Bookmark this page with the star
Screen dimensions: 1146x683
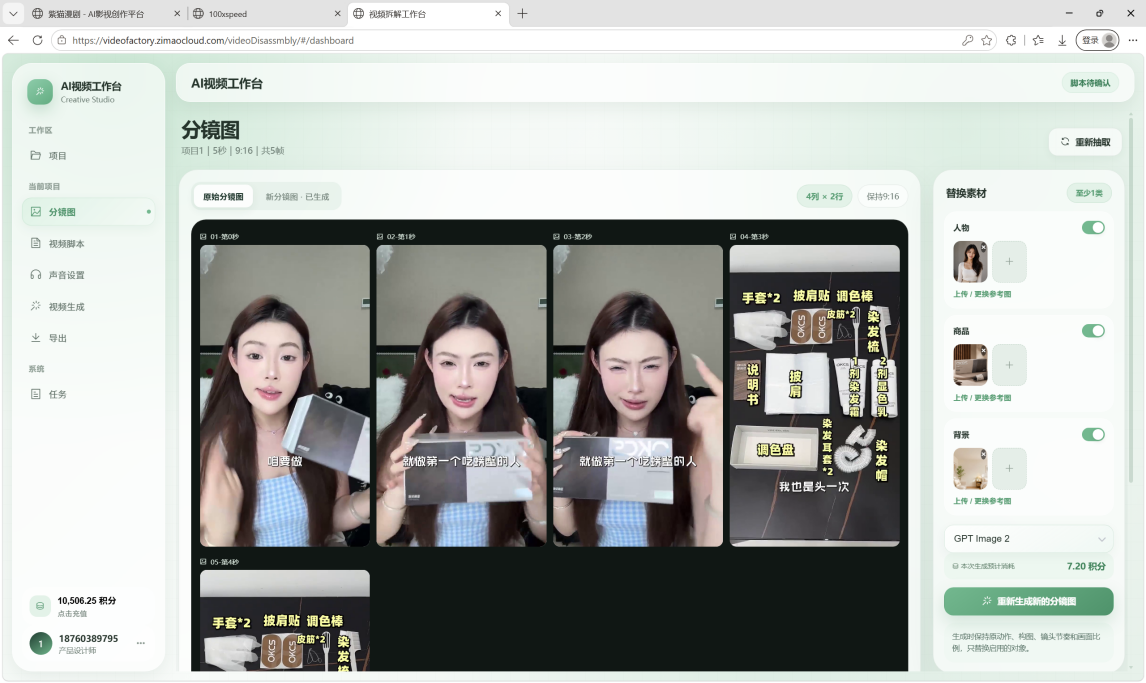[x=987, y=40]
